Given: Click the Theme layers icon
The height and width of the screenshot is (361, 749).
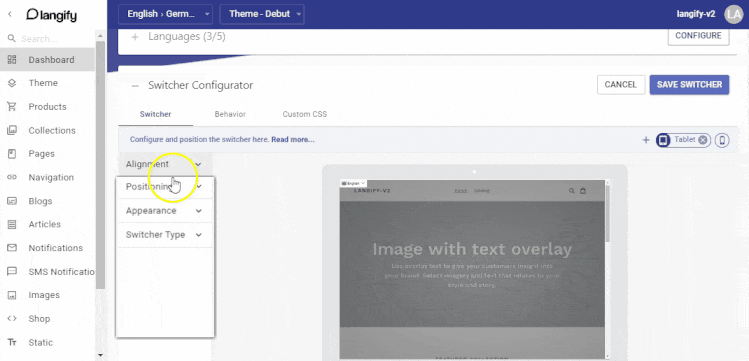Looking at the screenshot, I should click(x=12, y=83).
